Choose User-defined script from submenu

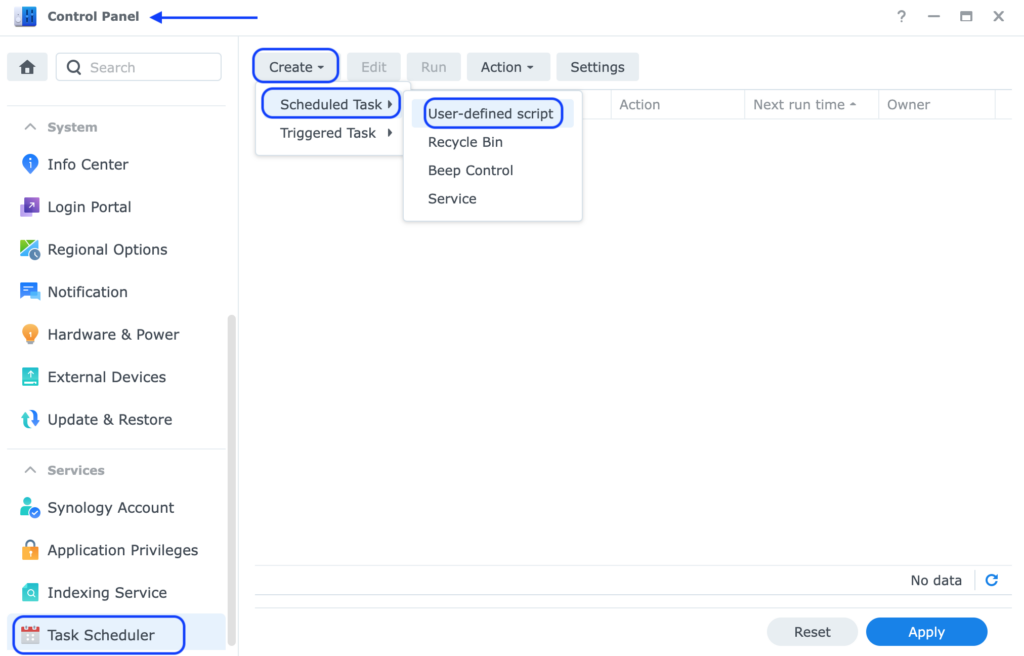491,114
